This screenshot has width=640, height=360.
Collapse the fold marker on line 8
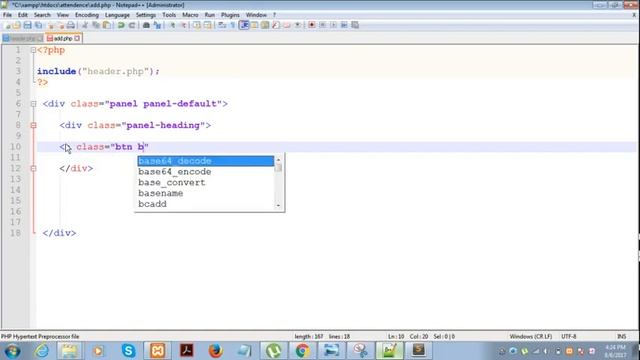coord(33,125)
